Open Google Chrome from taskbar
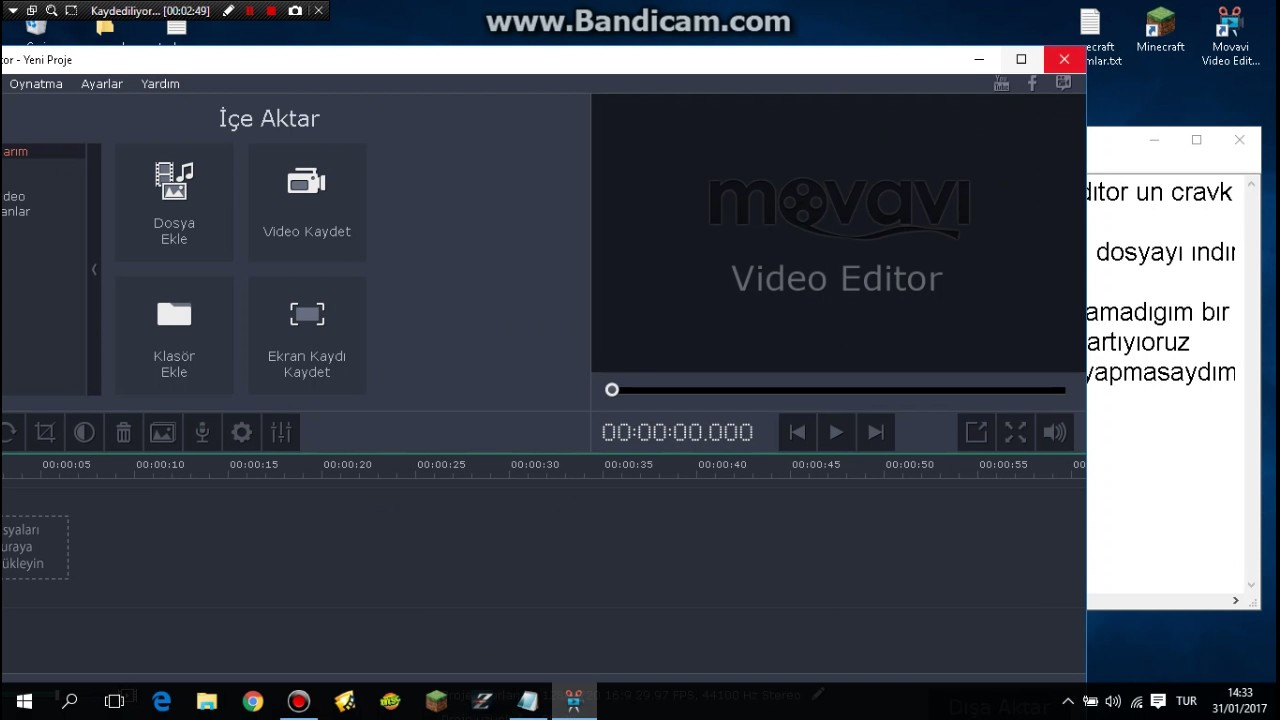Image resolution: width=1280 pixels, height=720 pixels. pyautogui.click(x=253, y=702)
